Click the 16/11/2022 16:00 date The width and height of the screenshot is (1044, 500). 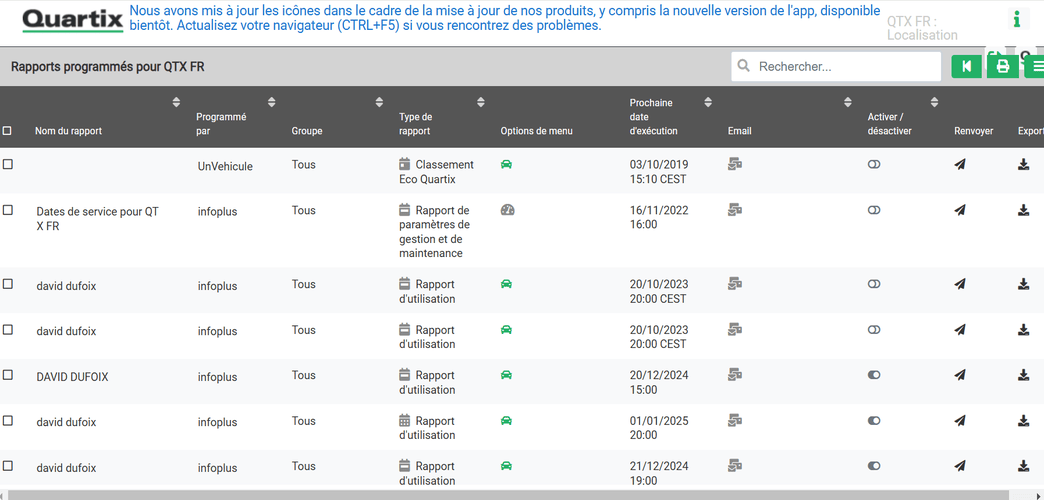[x=659, y=217]
